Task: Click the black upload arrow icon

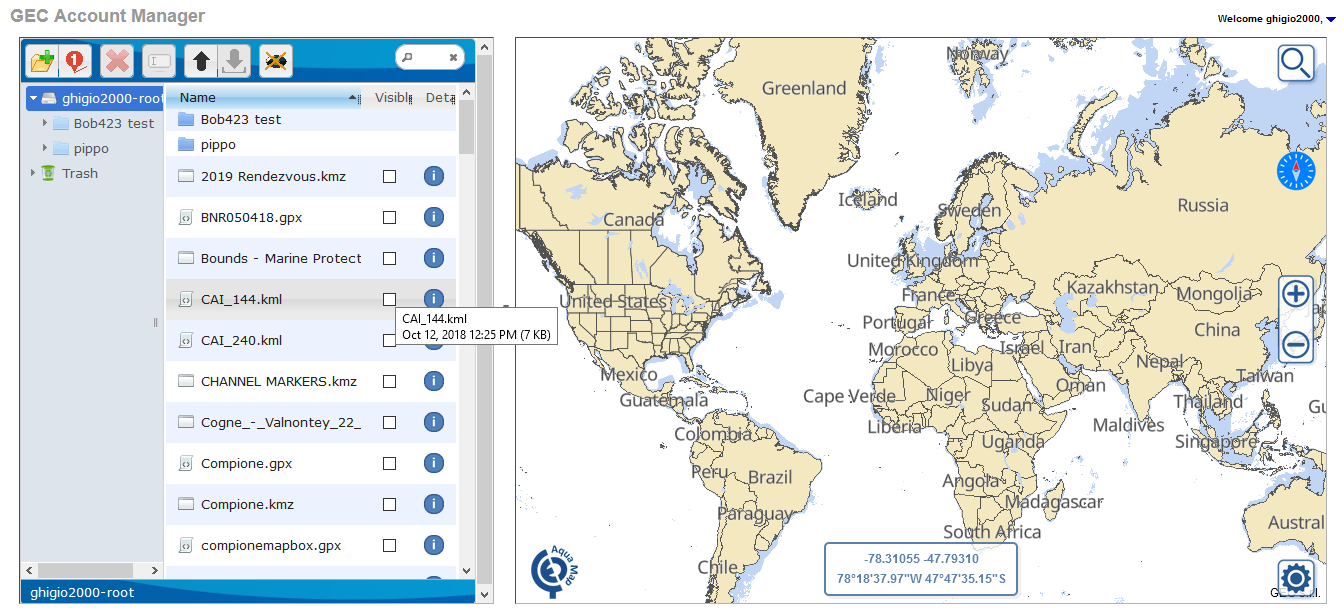Action: pos(200,61)
